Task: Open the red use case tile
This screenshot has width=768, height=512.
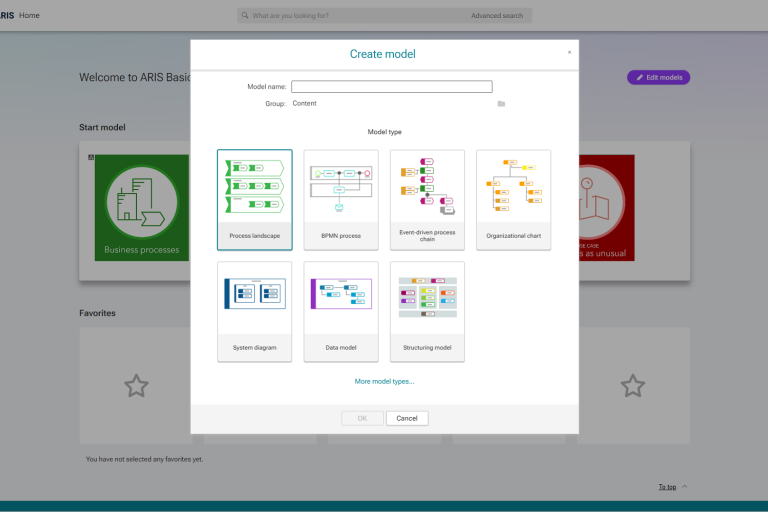Action: click(606, 208)
